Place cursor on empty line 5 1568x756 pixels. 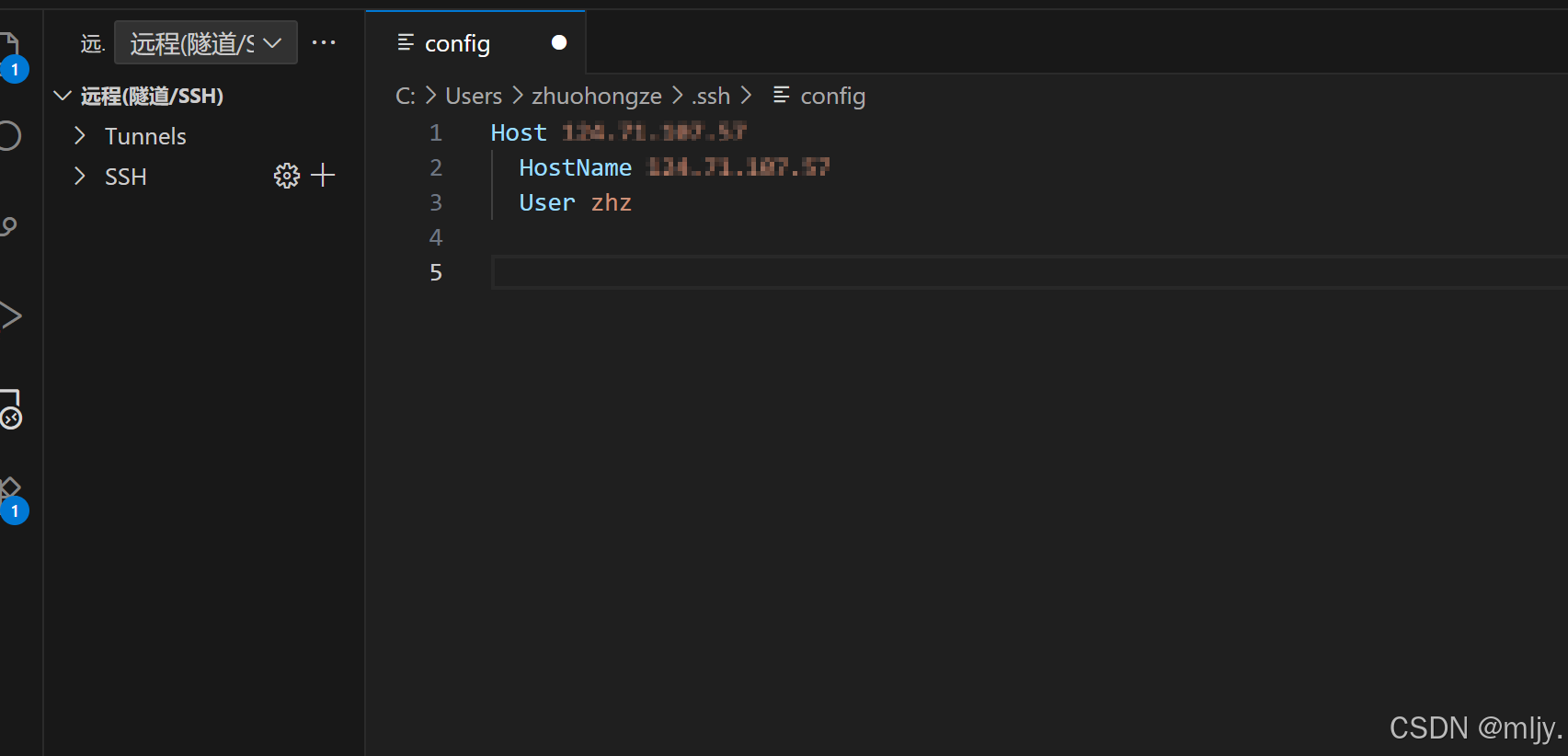(x=828, y=272)
